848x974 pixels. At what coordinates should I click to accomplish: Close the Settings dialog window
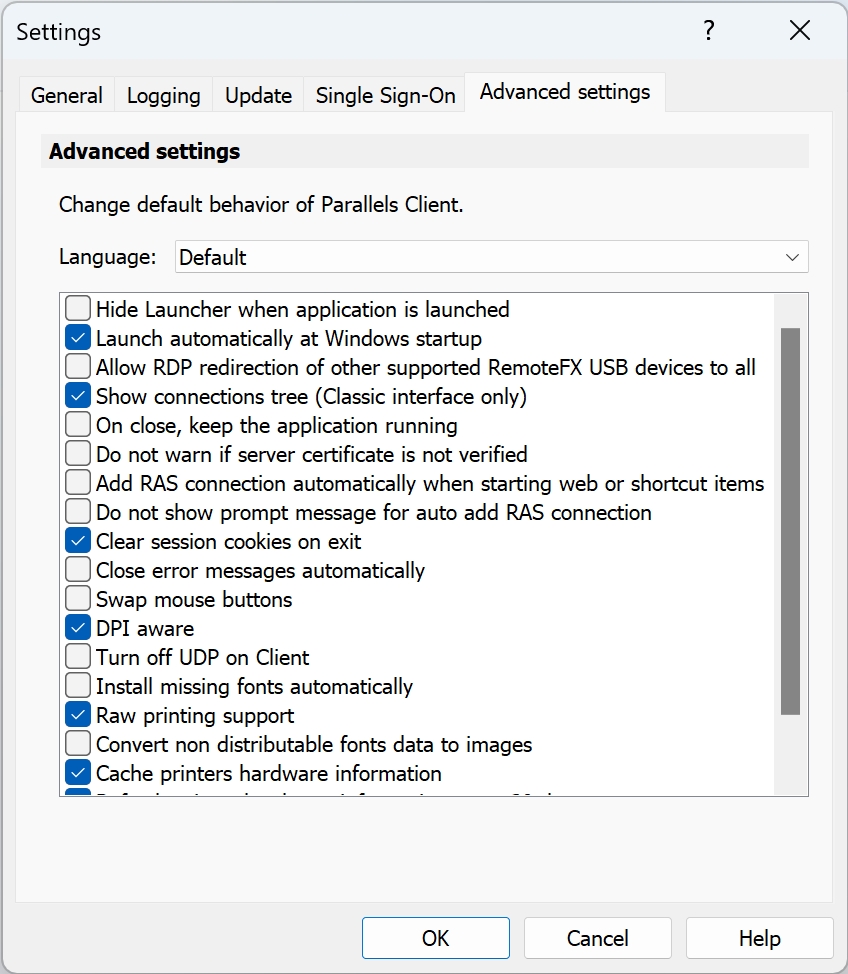click(799, 31)
